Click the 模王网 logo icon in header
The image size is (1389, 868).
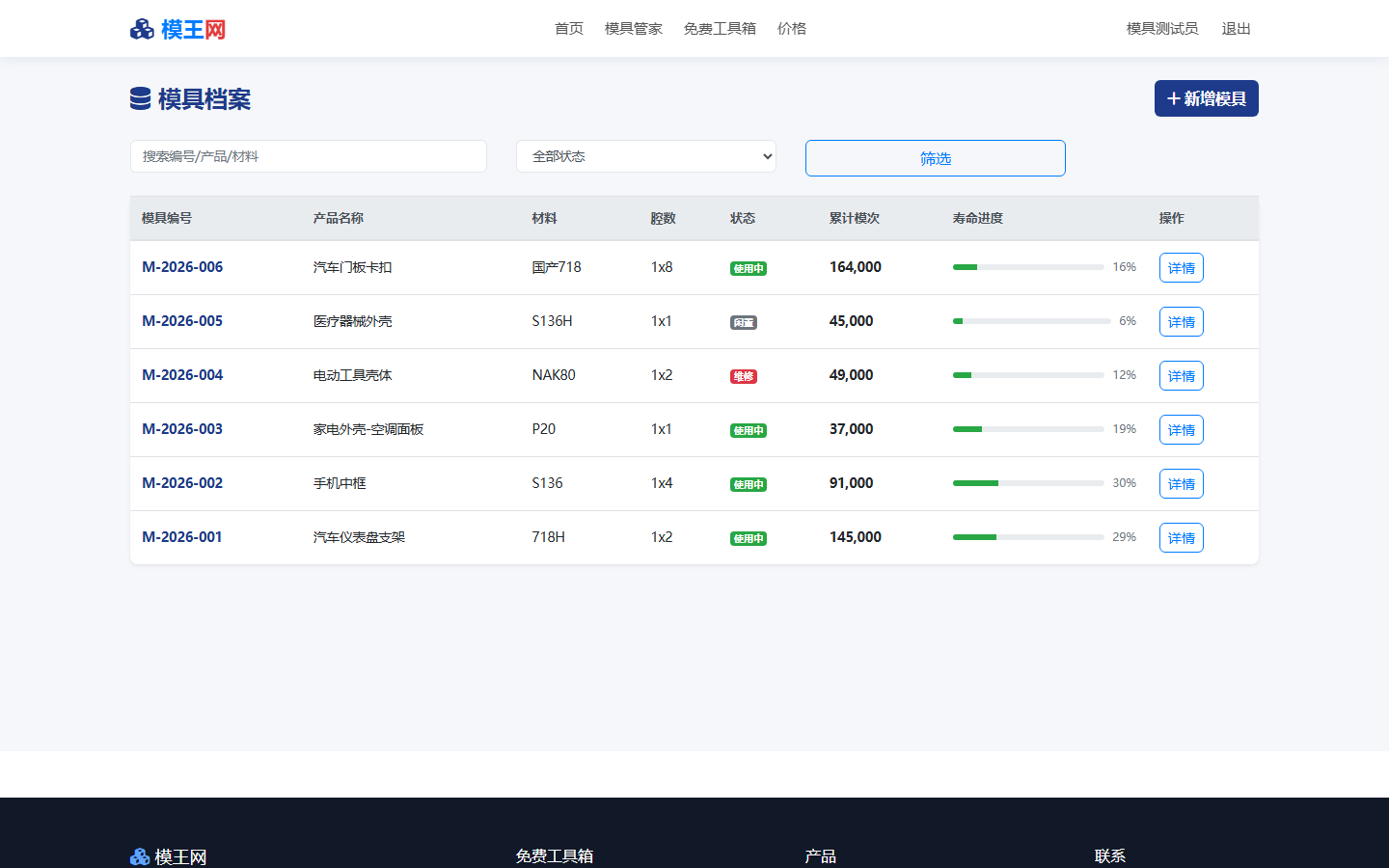pyautogui.click(x=142, y=29)
